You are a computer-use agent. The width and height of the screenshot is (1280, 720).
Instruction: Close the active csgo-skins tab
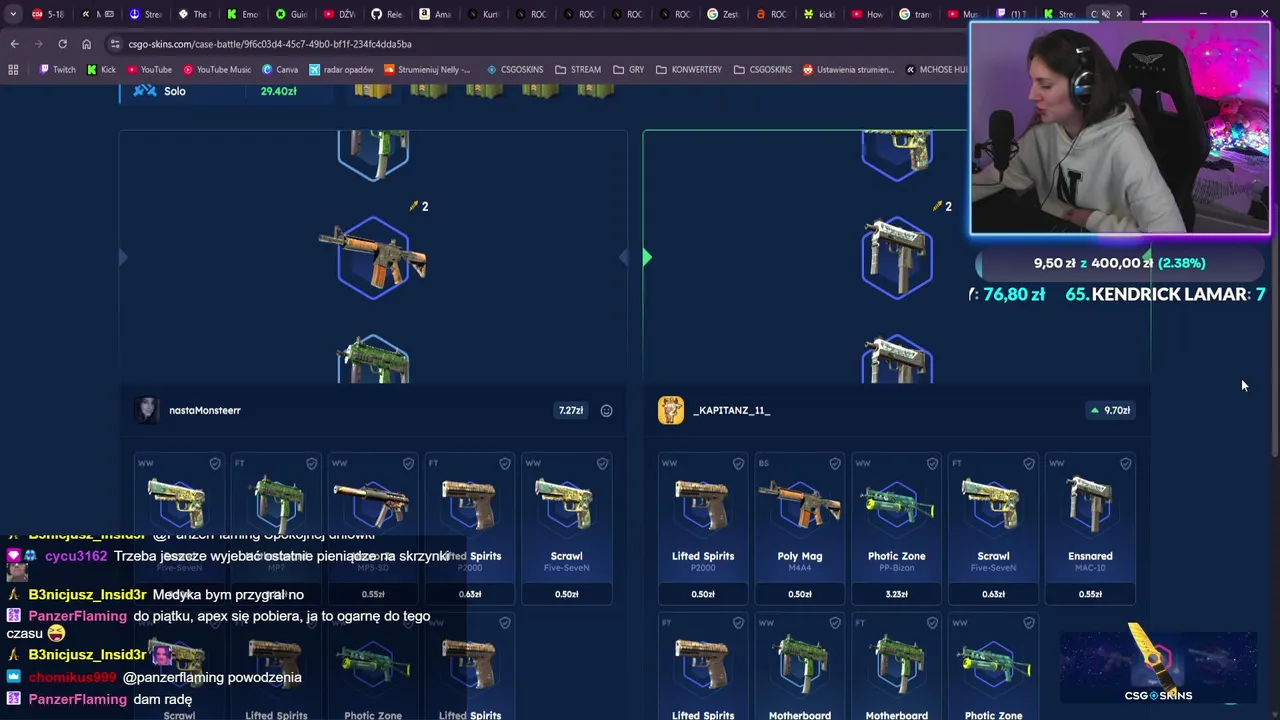(1119, 14)
